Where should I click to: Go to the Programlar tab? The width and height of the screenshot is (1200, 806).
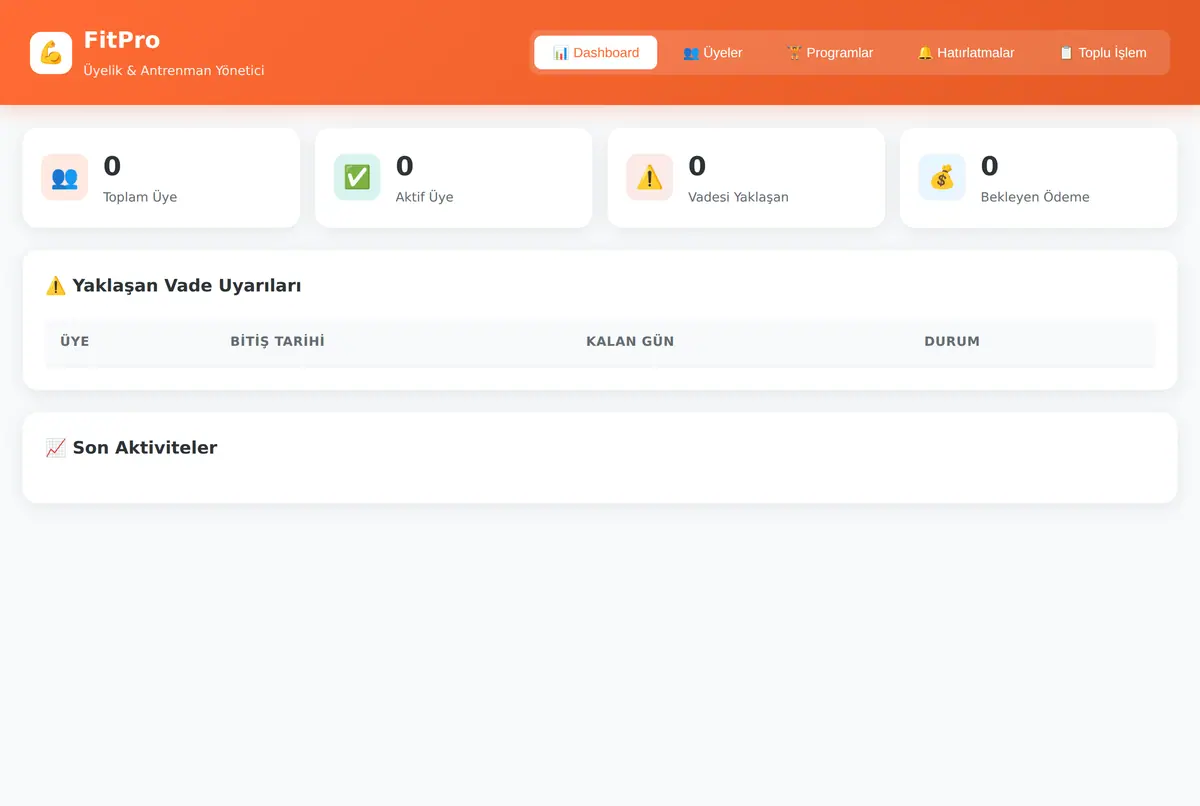830,53
